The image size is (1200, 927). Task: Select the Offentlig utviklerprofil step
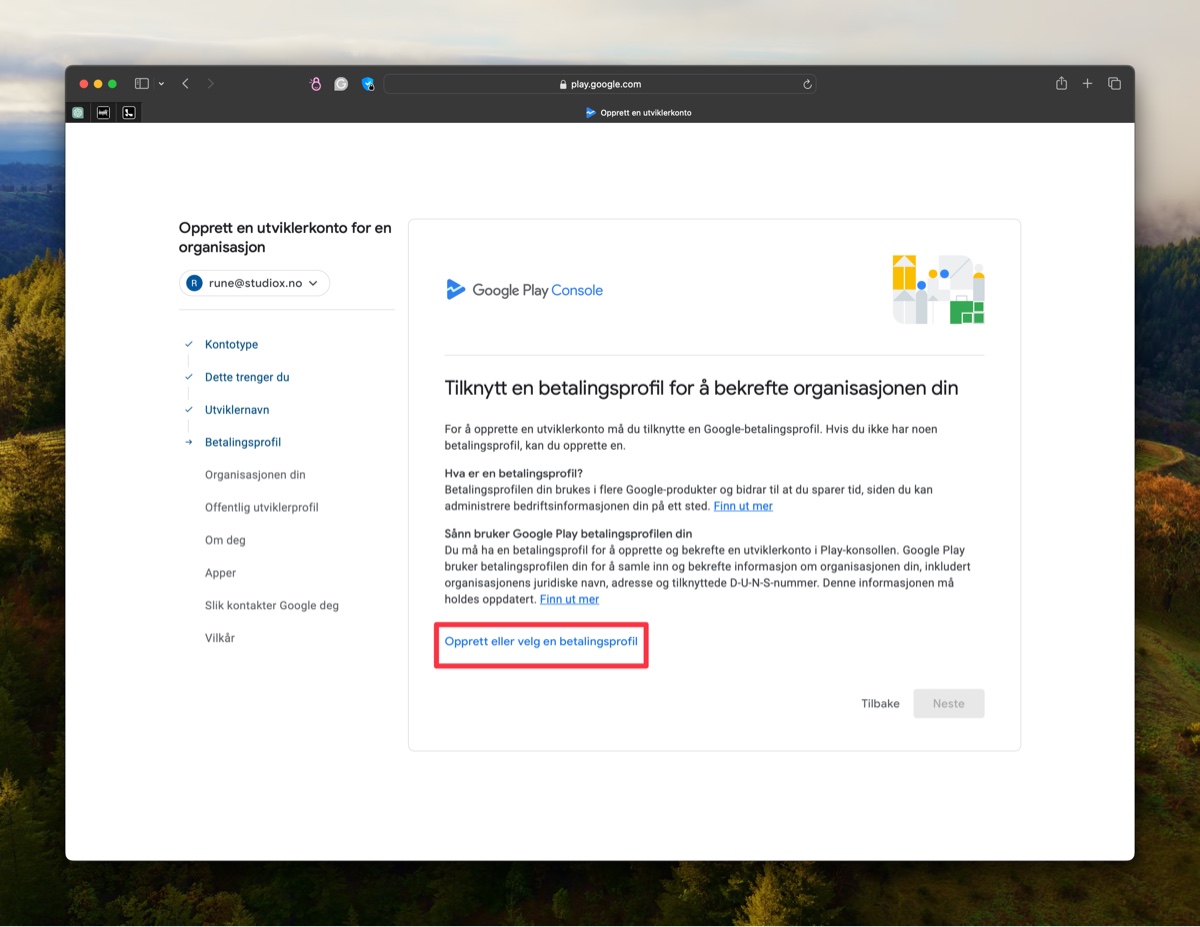(x=262, y=507)
